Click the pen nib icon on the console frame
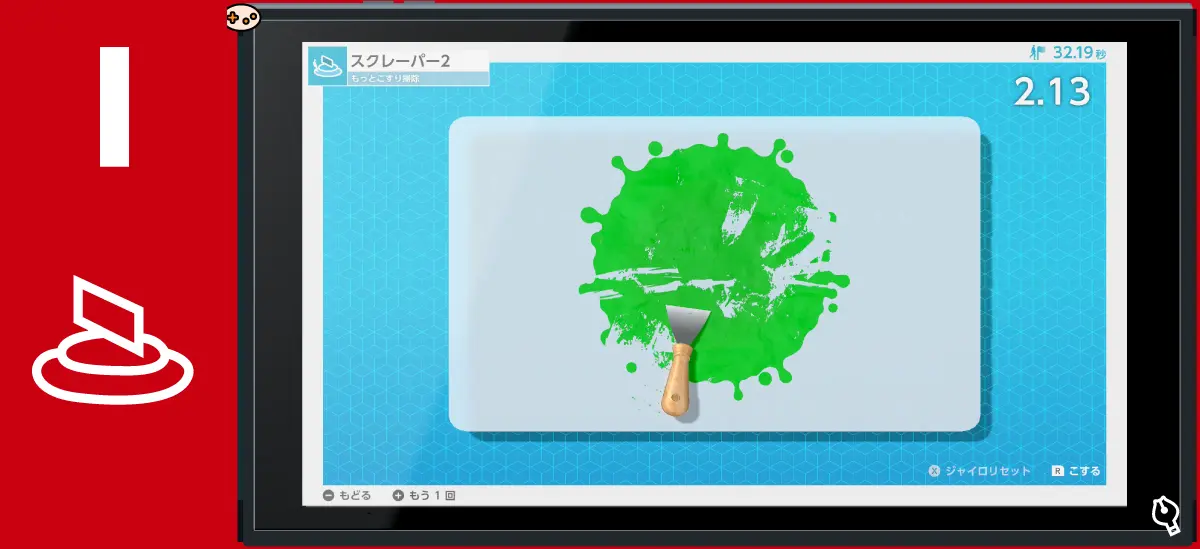The height and width of the screenshot is (549, 1200). (x=1164, y=513)
